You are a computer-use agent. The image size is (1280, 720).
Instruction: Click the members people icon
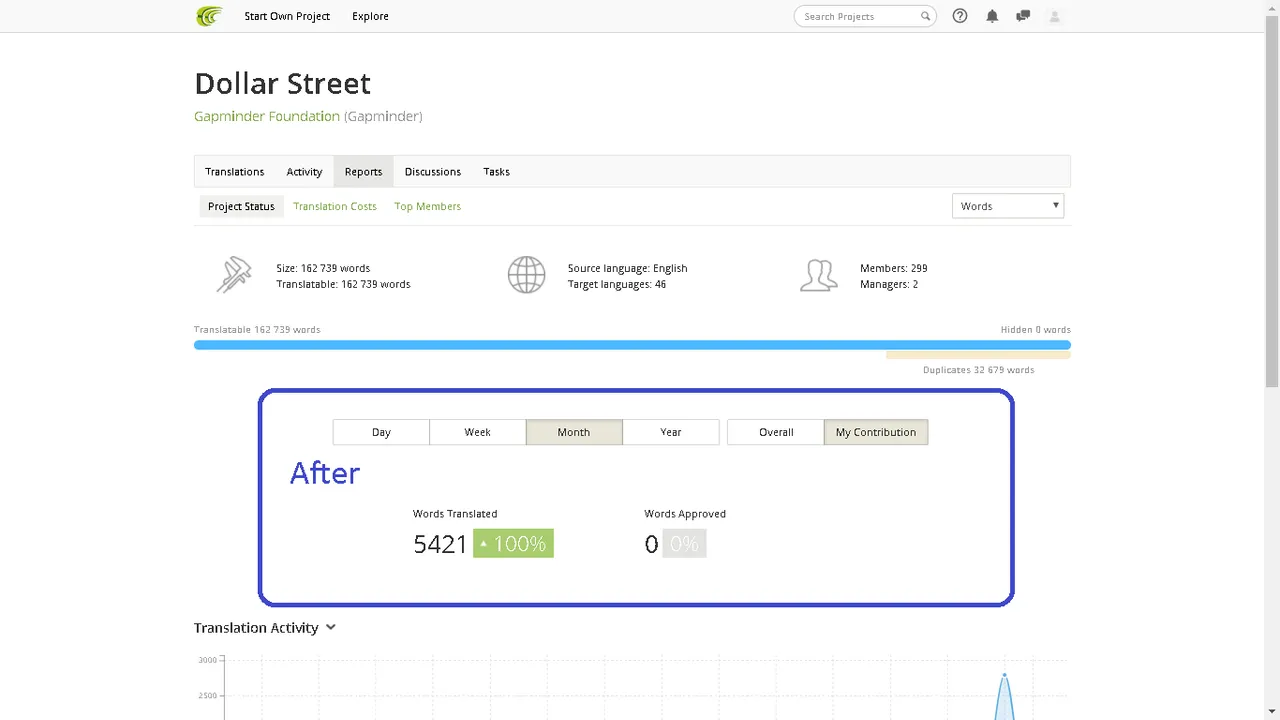[818, 275]
